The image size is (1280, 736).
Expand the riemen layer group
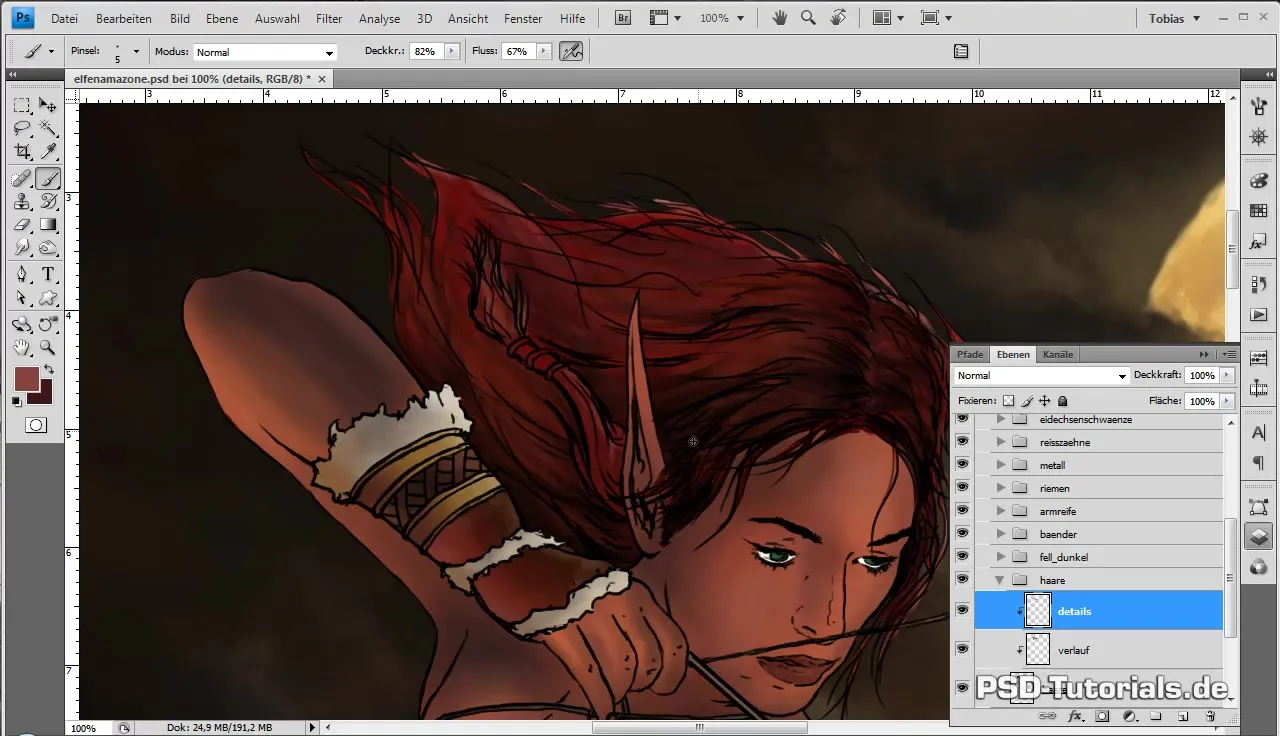point(1000,488)
